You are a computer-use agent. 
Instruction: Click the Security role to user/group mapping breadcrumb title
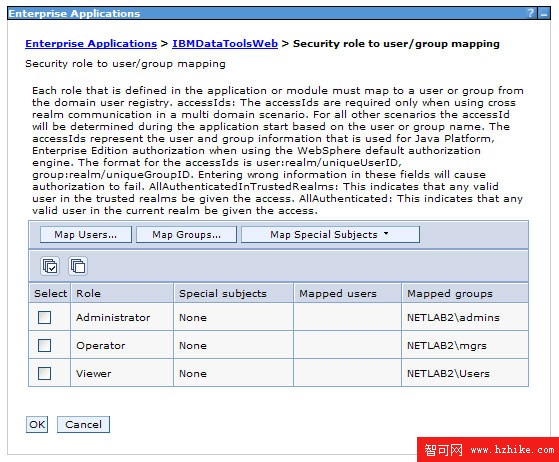click(396, 43)
